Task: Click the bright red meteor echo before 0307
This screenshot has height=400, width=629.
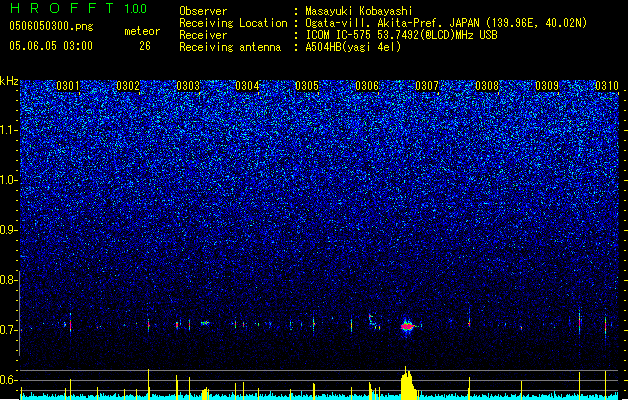Action: pyautogui.click(x=407, y=327)
